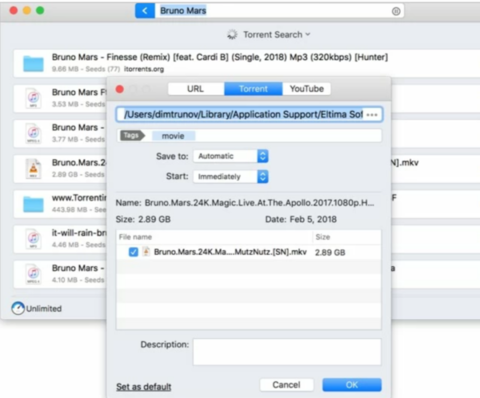Screen dimensions: 480x398
Task: Open the Start Immediately dropdown
Action: [231, 177]
